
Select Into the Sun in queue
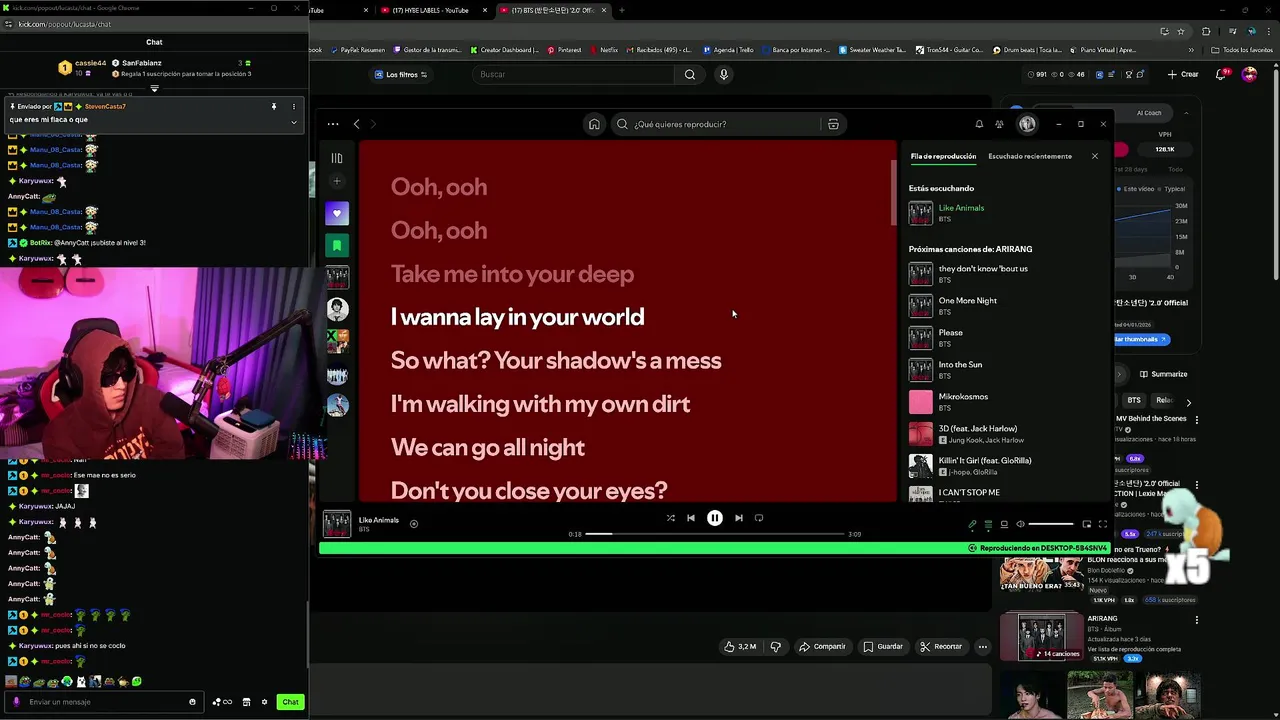(x=1004, y=370)
